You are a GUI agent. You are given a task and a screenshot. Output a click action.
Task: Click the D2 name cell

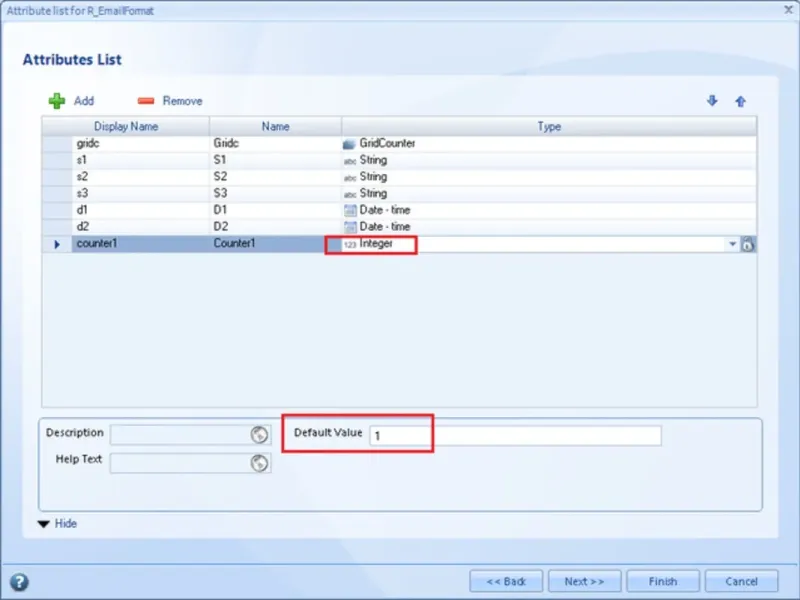276,227
